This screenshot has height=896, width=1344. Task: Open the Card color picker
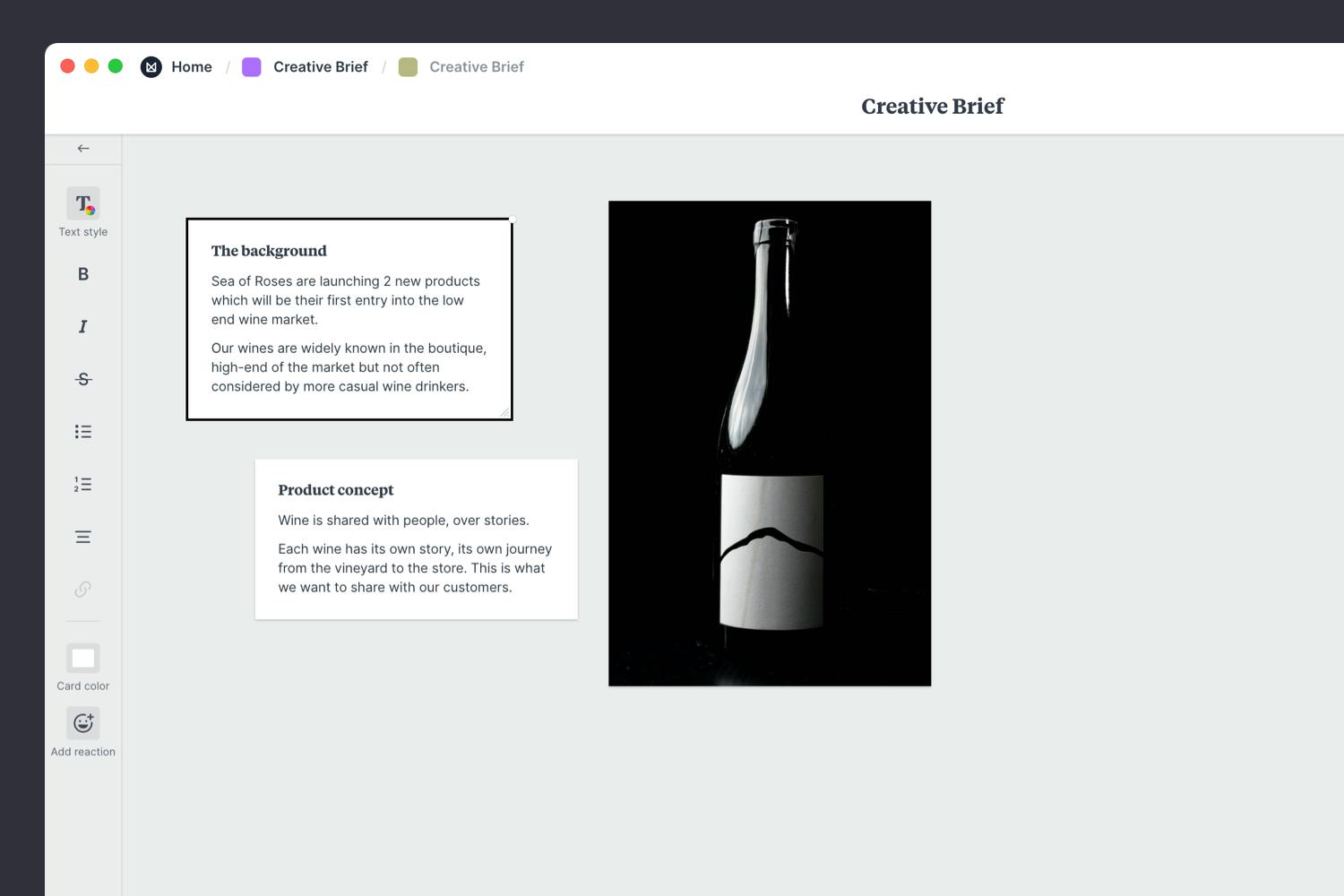(82, 657)
